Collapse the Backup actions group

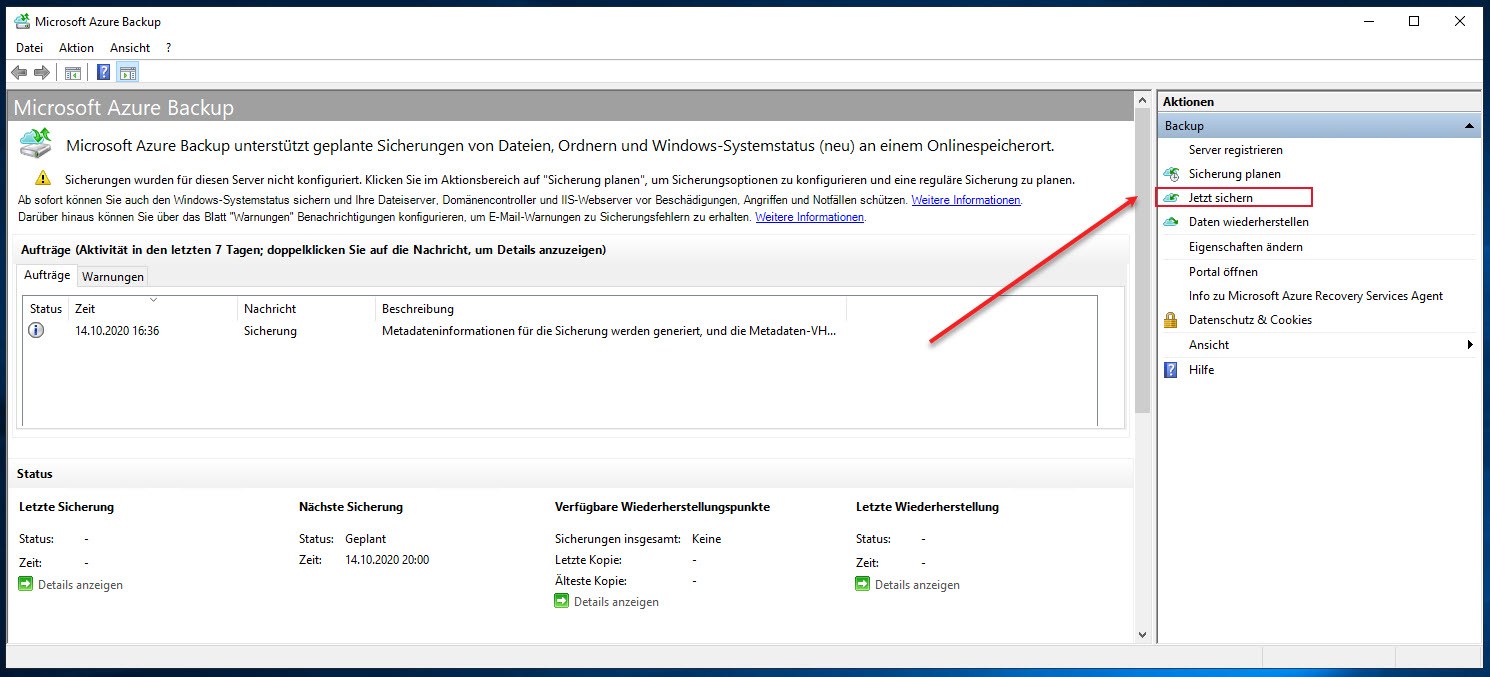click(x=1470, y=125)
